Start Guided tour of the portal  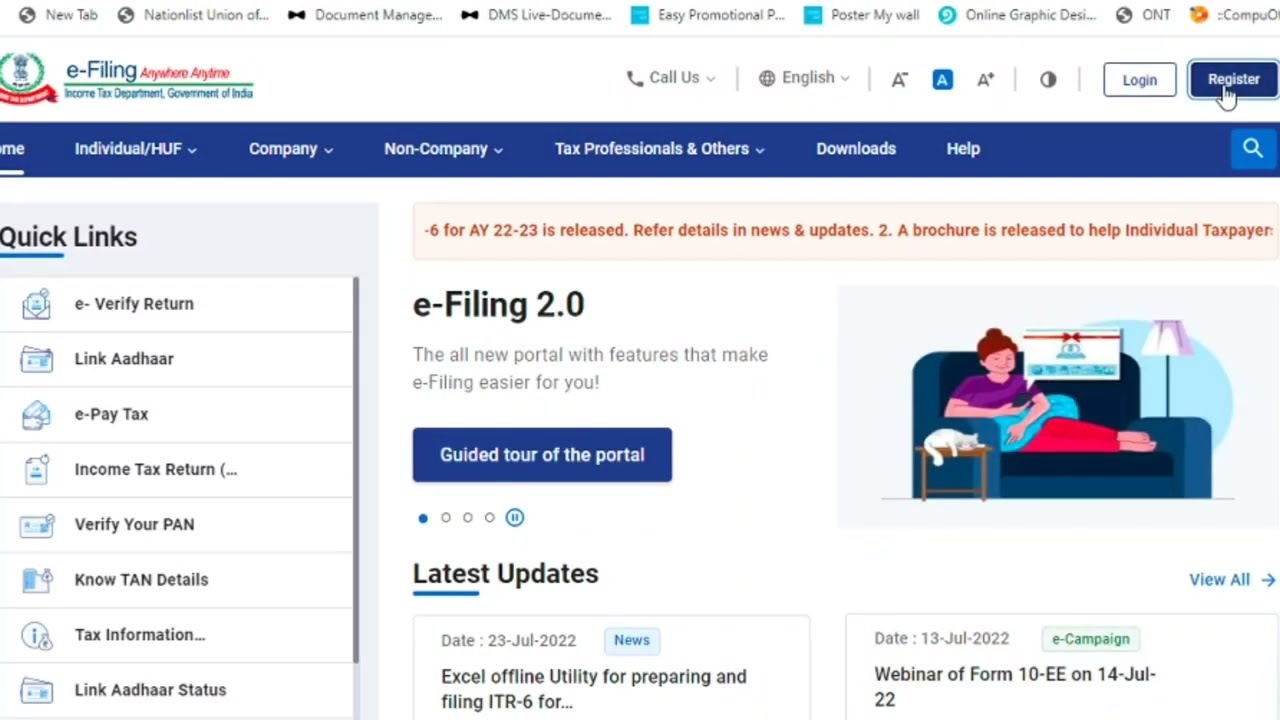(x=542, y=455)
